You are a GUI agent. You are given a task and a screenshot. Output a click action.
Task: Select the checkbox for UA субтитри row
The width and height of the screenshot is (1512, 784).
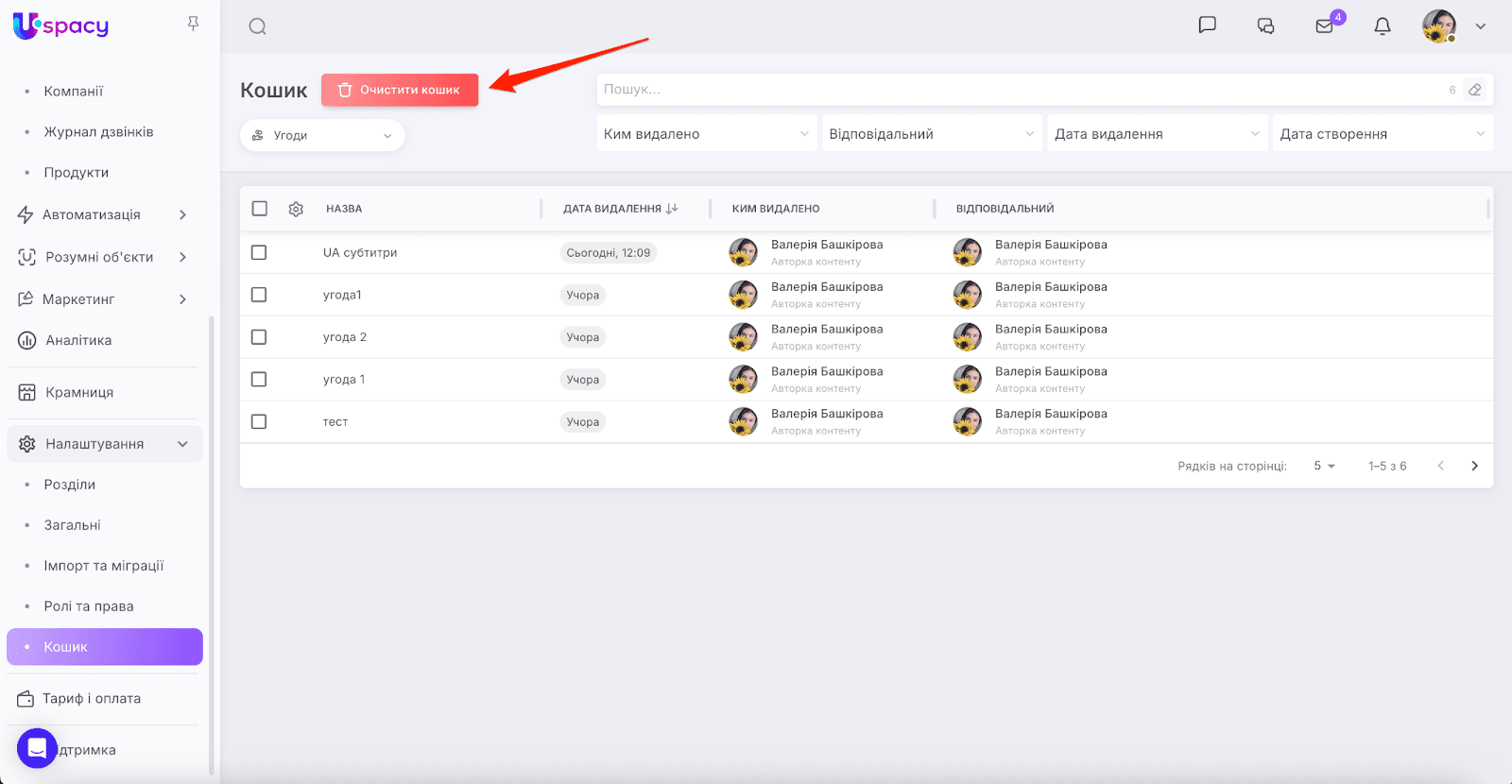(259, 252)
